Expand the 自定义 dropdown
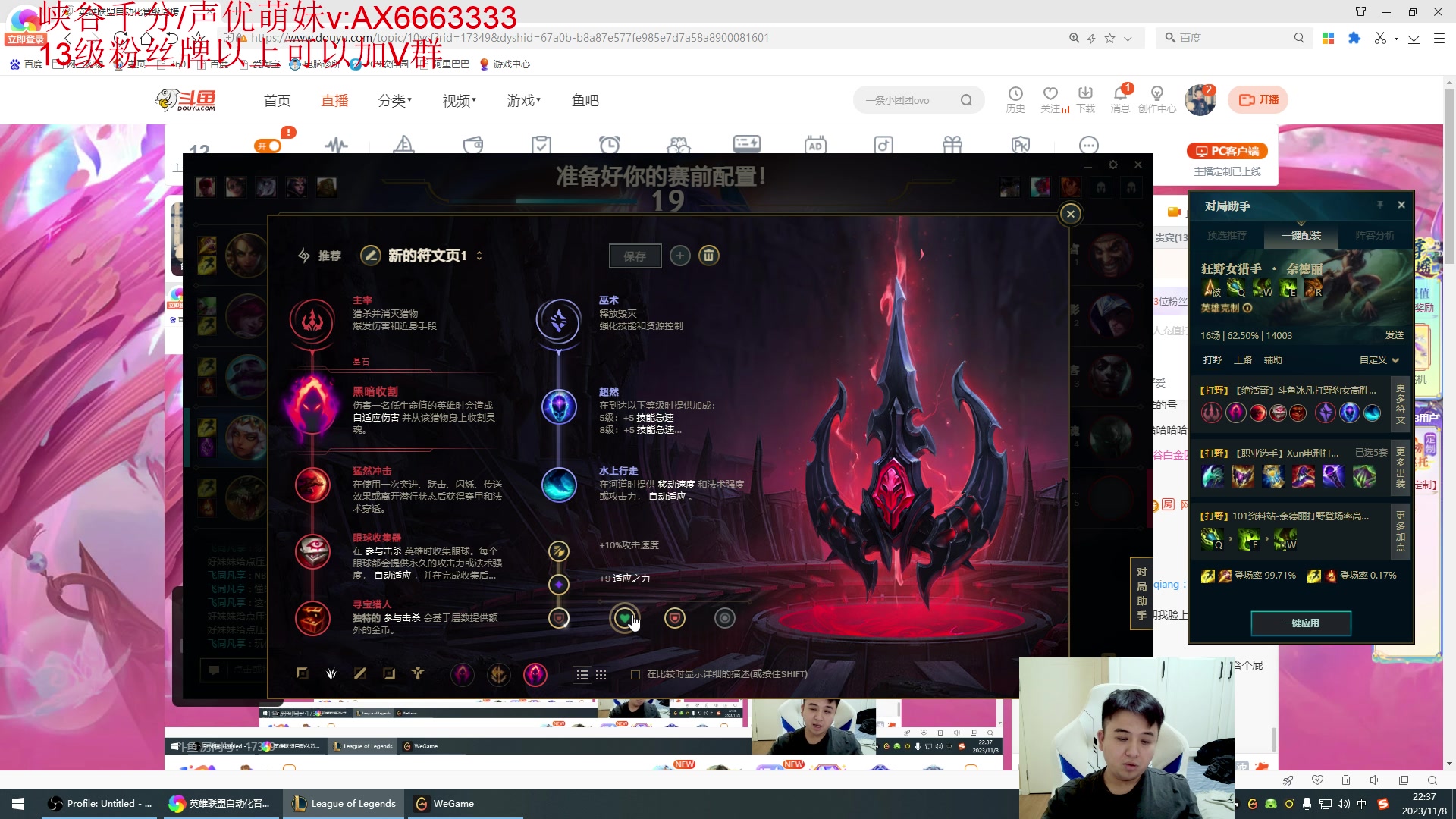Screen dimensions: 1456x819 (x=1379, y=360)
